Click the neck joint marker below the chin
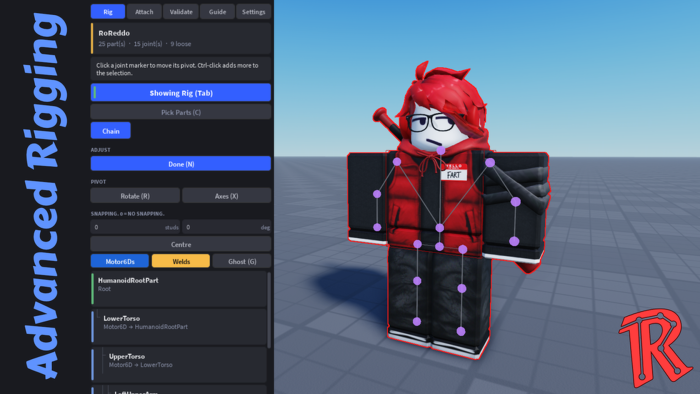The height and width of the screenshot is (394, 700). coord(441,150)
